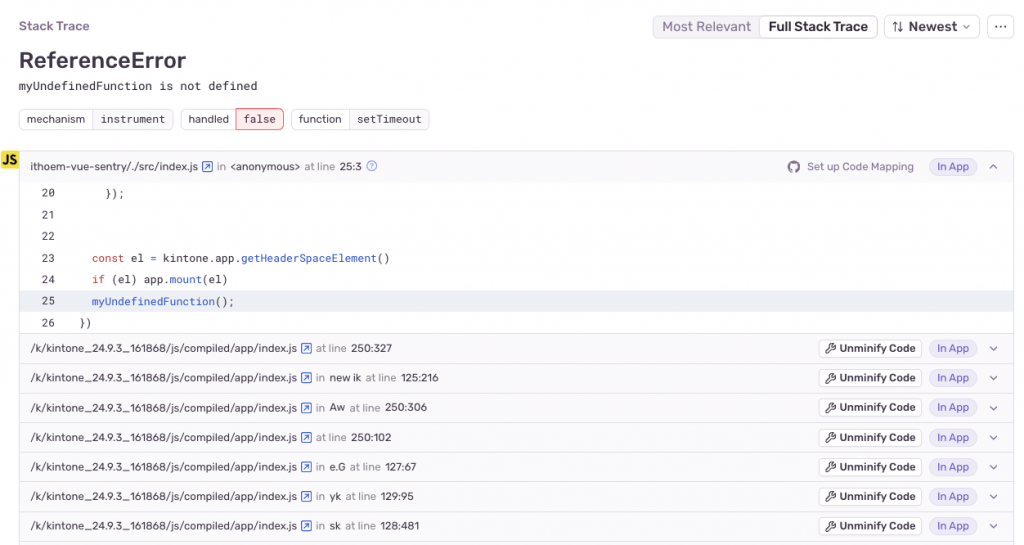Click the setTimeout tag value
Image resolution: width=1024 pixels, height=545 pixels.
tap(389, 119)
